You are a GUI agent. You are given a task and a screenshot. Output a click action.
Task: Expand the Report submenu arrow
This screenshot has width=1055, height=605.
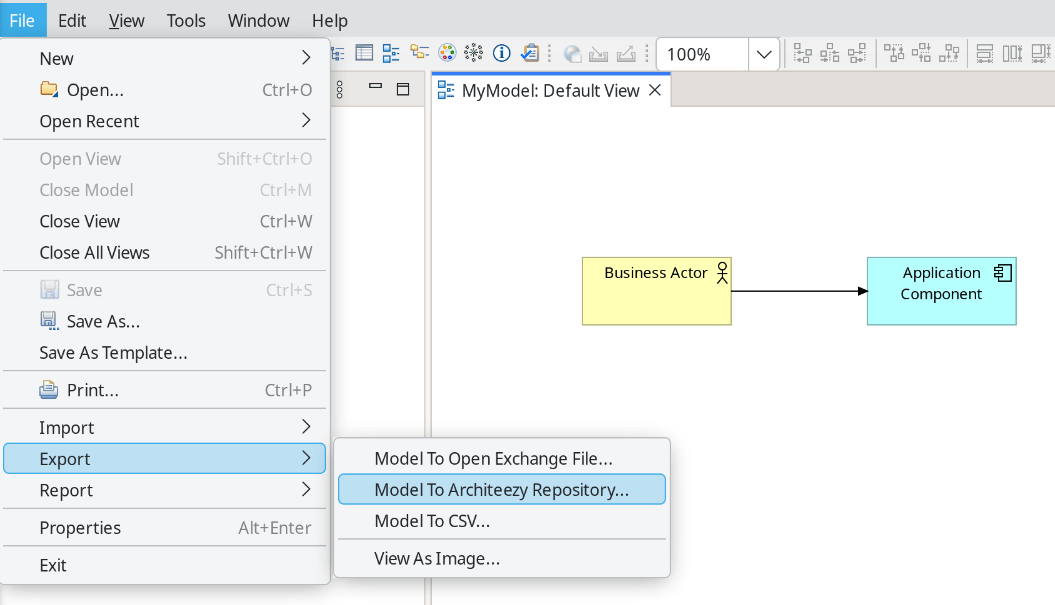click(306, 489)
